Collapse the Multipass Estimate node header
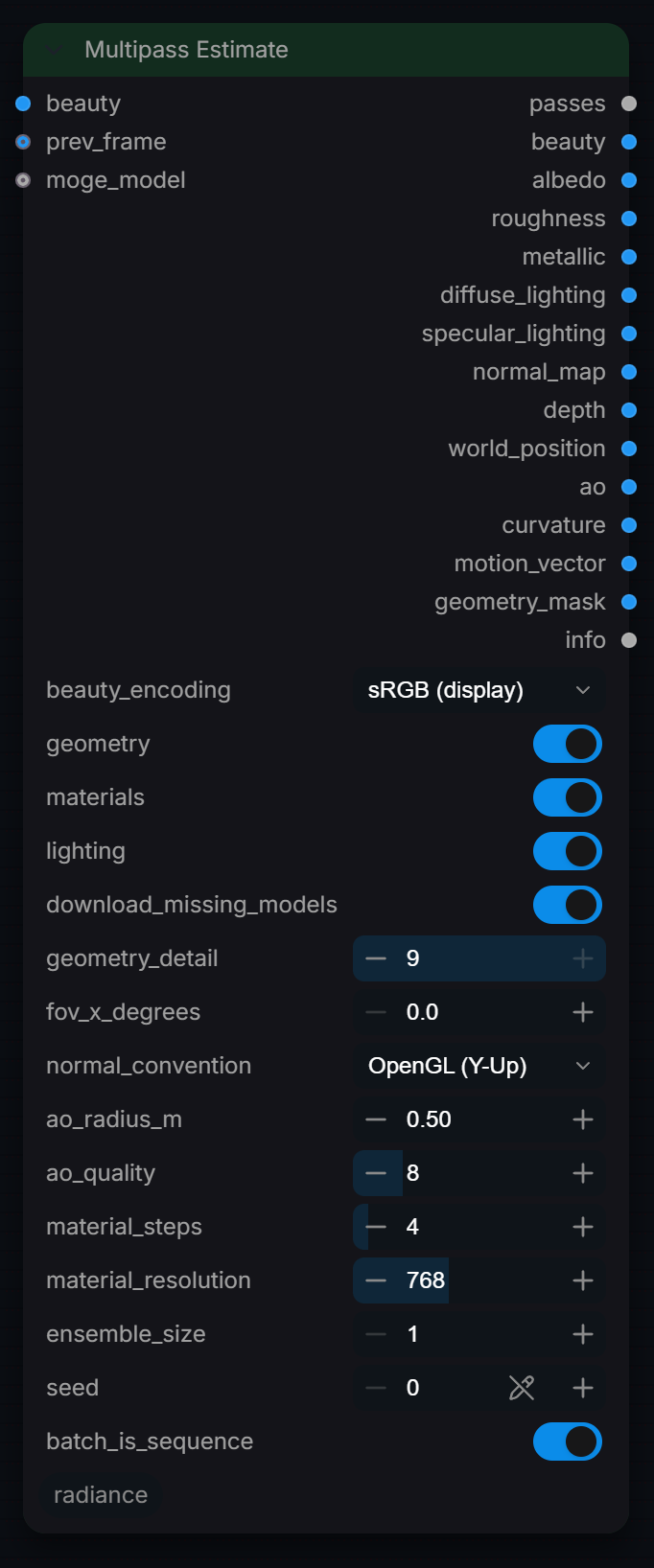Screen dimensions: 654x1568 click(56, 50)
